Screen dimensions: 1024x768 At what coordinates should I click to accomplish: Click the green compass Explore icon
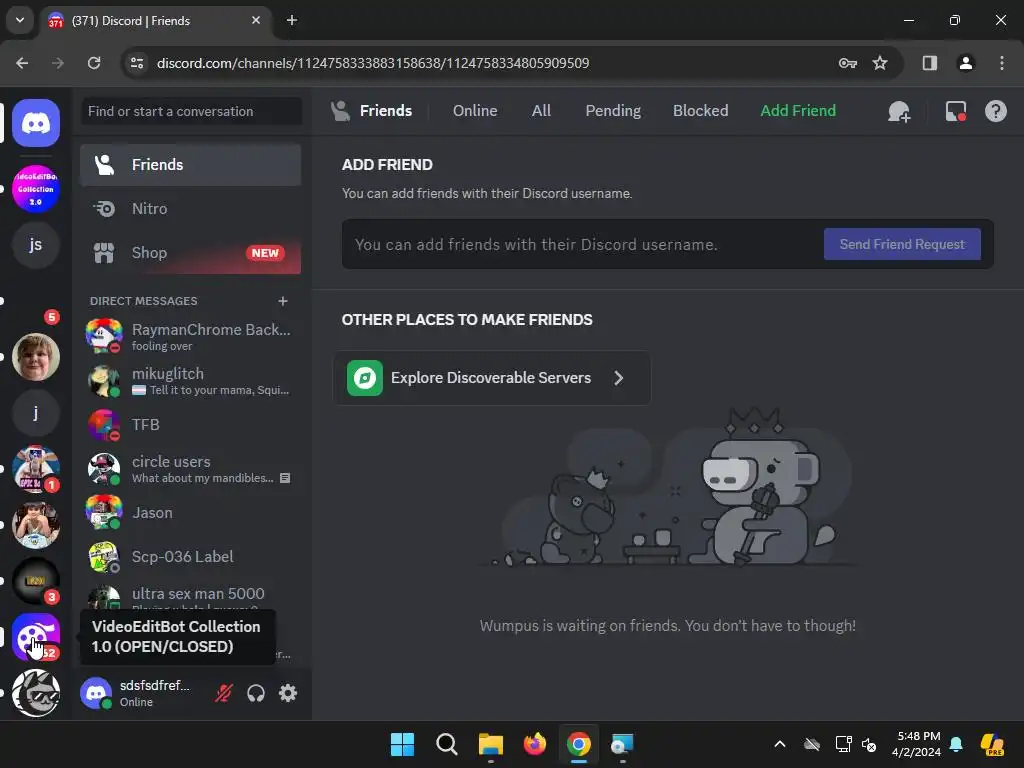364,378
